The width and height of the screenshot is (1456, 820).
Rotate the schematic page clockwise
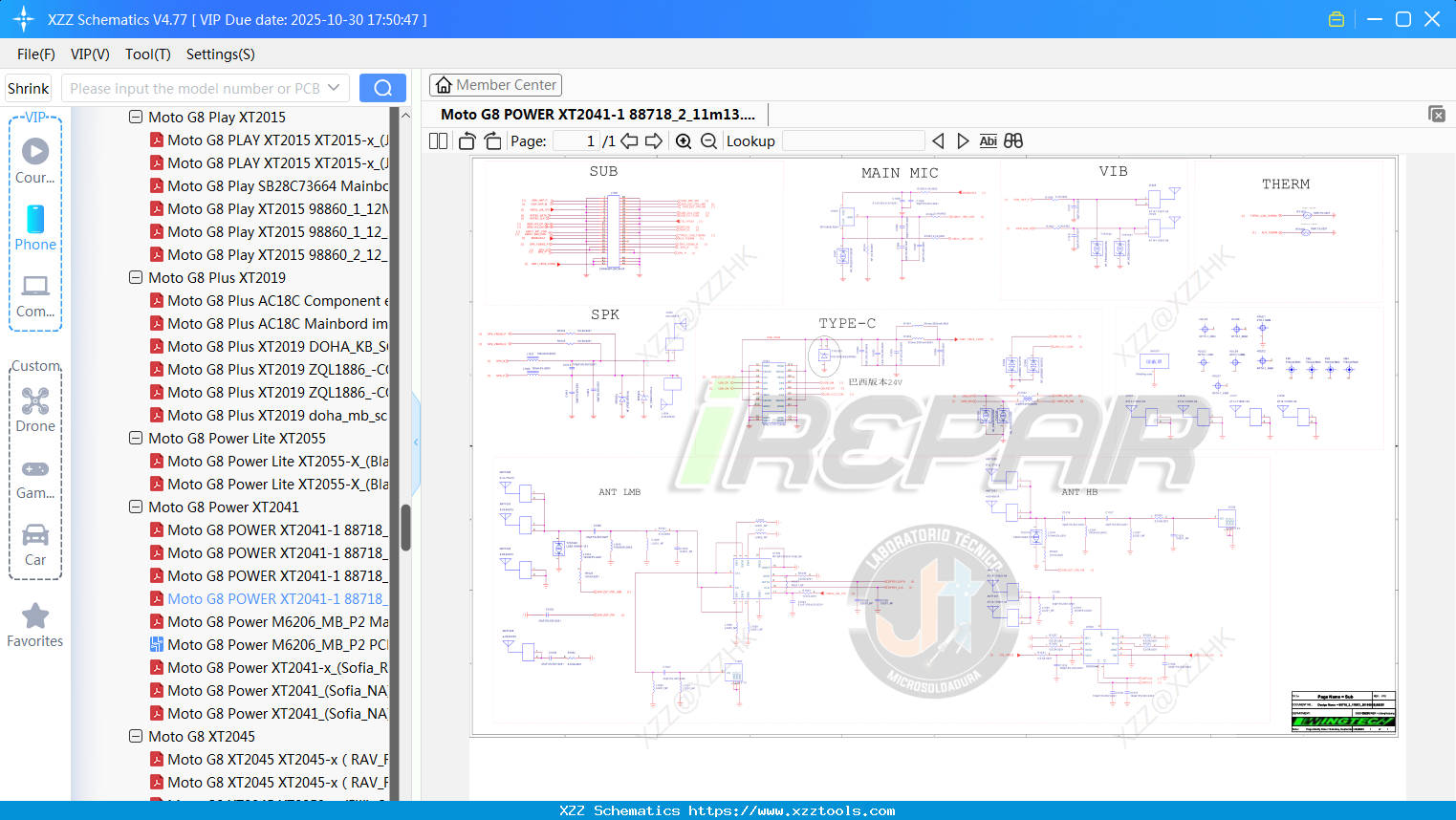pos(492,141)
